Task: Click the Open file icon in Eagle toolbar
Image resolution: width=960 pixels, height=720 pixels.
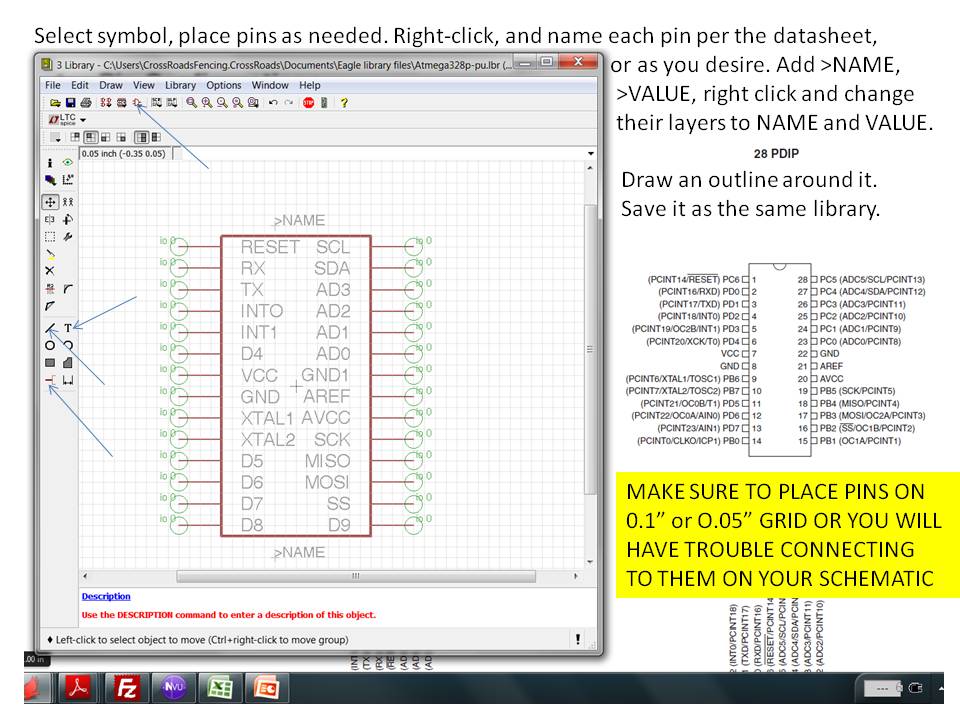Action: tap(55, 103)
